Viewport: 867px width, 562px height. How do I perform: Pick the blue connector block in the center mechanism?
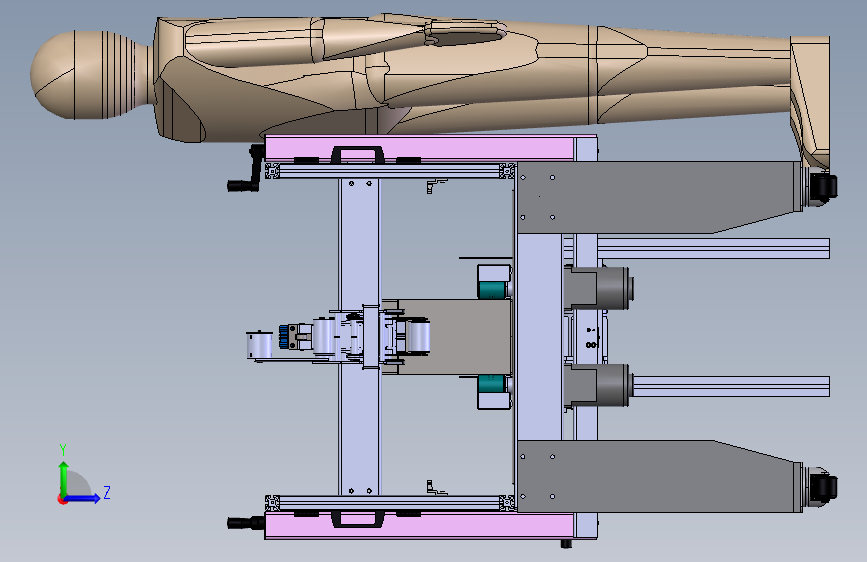tap(284, 337)
